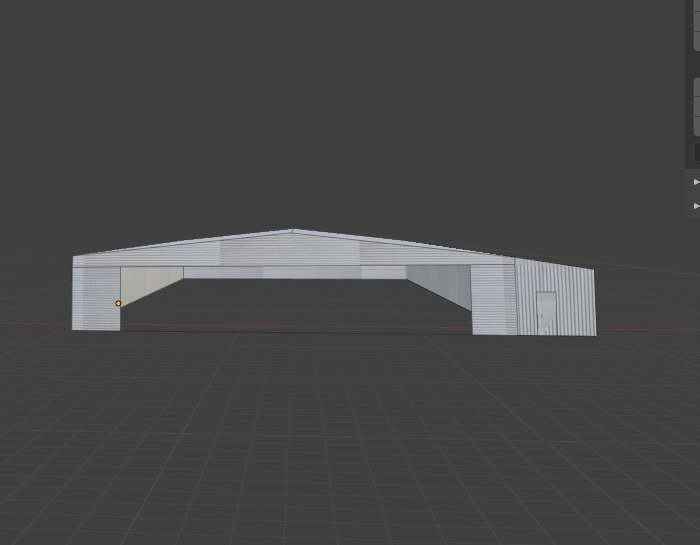Expand the upper collapsed sidebar panel triangle

click(x=696, y=182)
